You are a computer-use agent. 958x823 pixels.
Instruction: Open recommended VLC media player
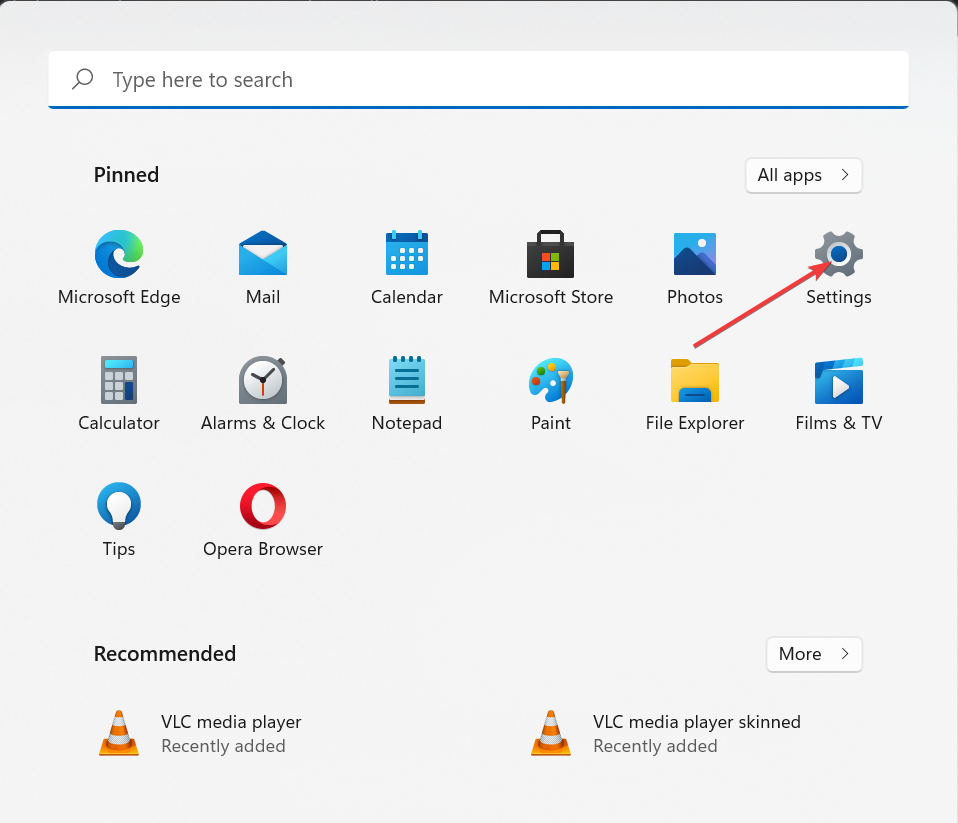pyautogui.click(x=200, y=733)
